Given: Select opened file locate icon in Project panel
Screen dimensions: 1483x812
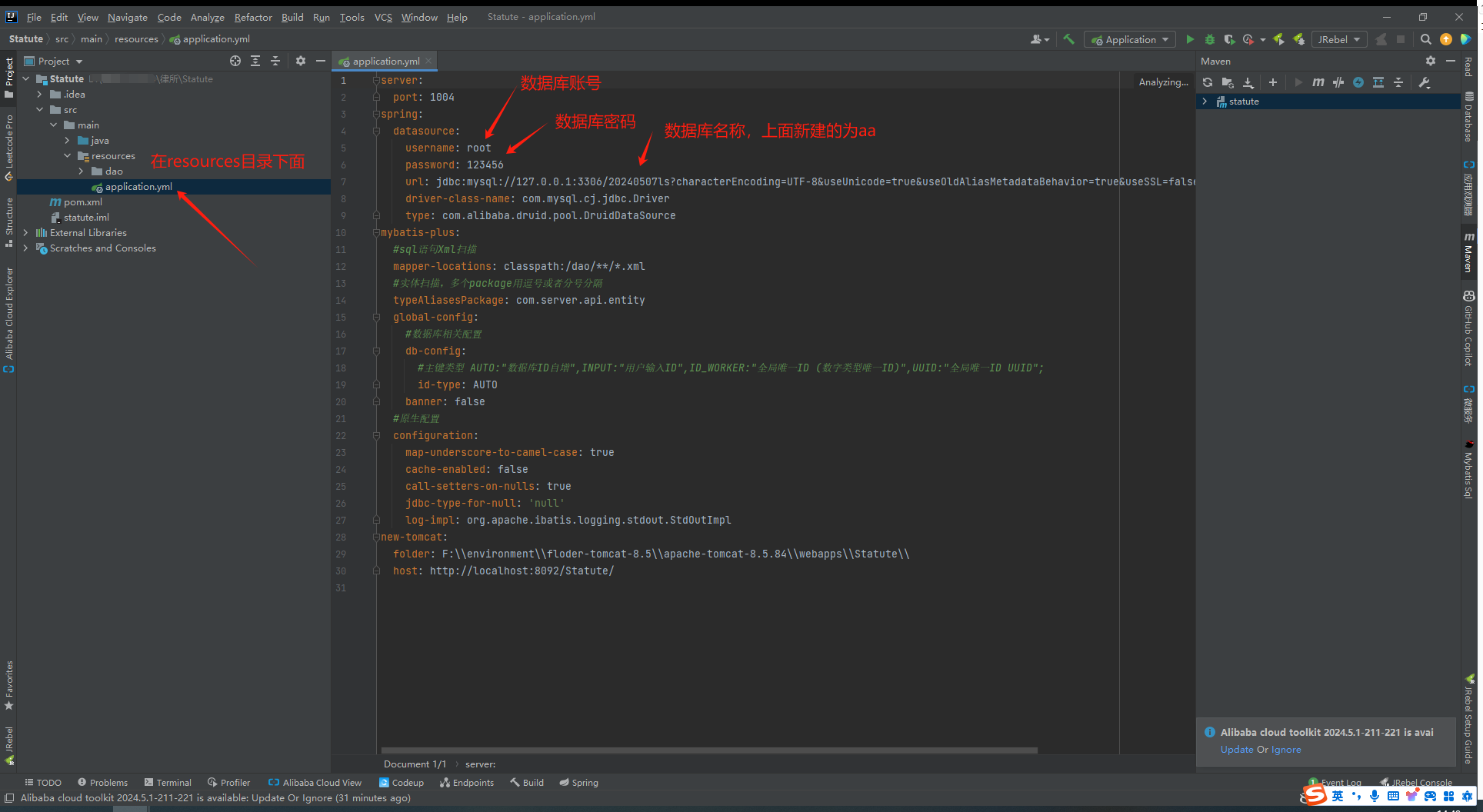Looking at the screenshot, I should [x=235, y=61].
